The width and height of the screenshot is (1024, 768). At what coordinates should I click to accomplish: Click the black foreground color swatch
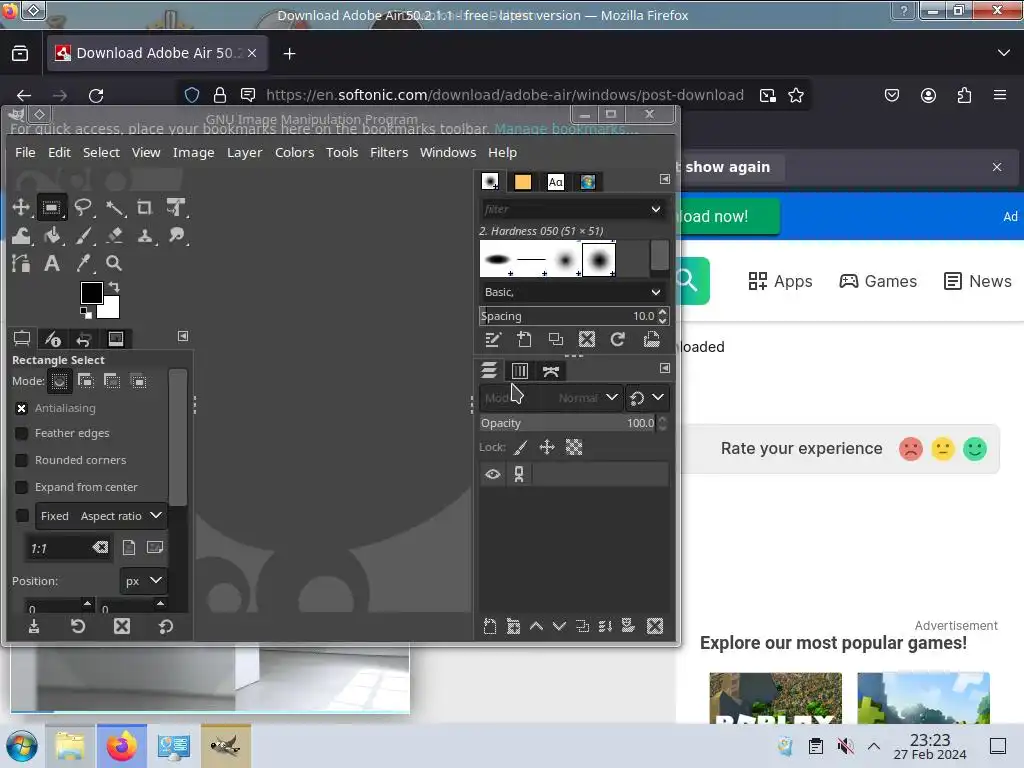[x=91, y=292]
